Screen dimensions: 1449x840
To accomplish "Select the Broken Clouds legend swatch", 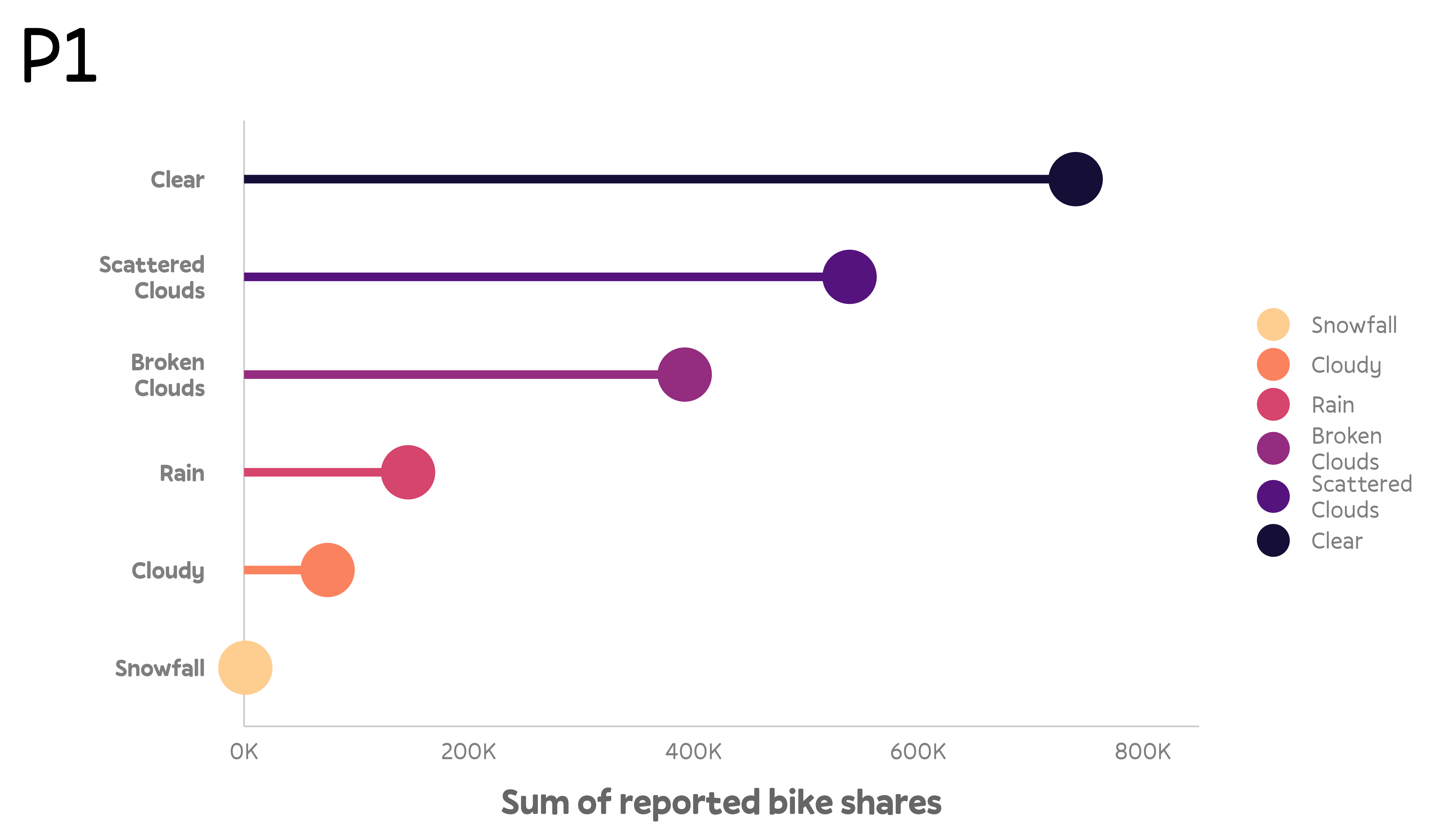I will tap(1273, 448).
